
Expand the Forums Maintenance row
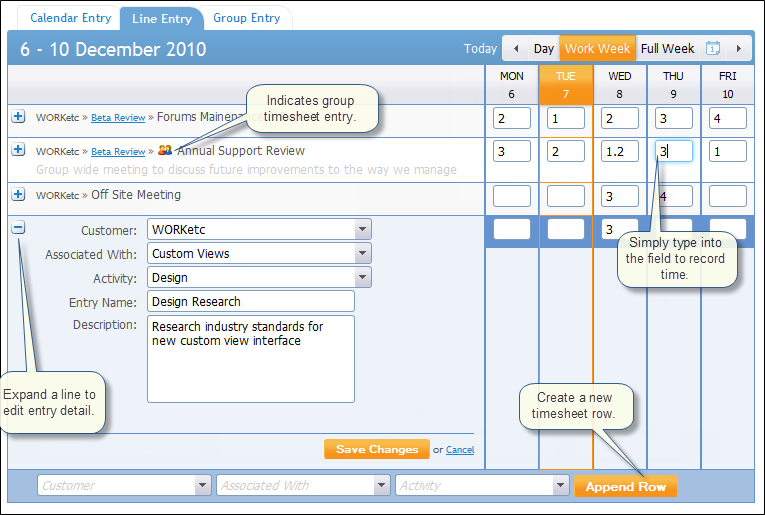[x=18, y=117]
